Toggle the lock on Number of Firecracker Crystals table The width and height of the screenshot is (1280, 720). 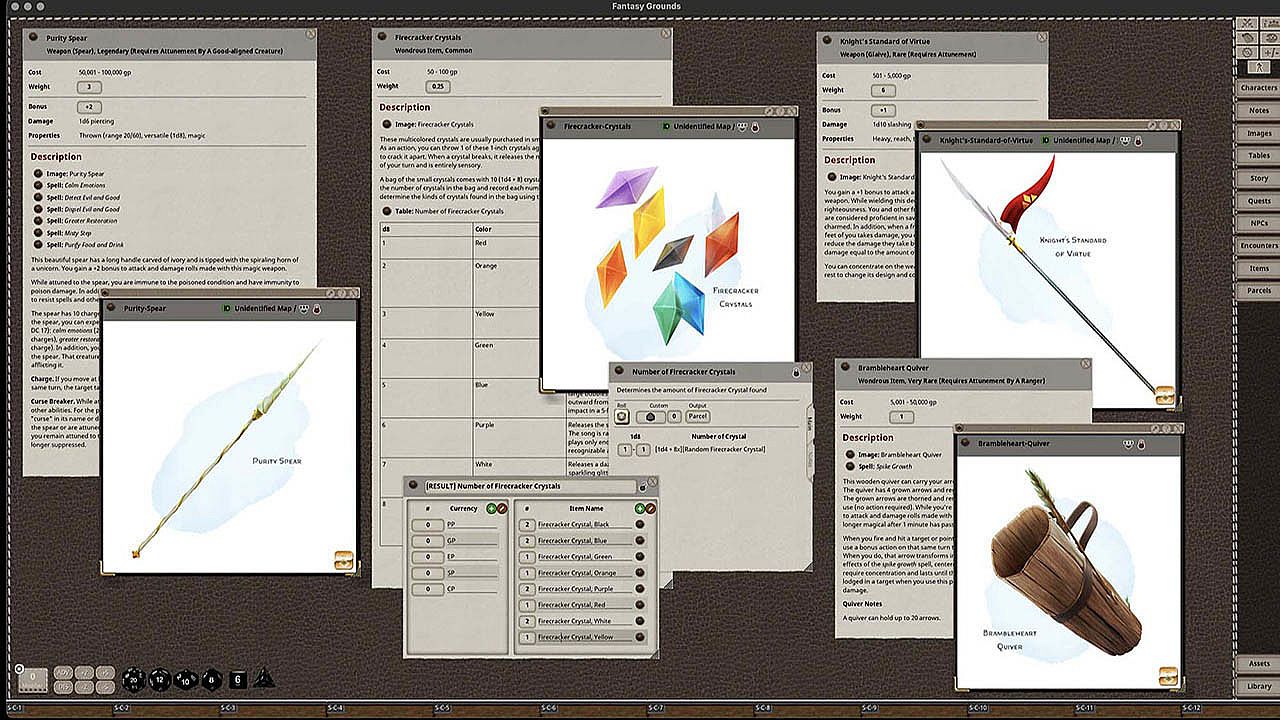795,372
